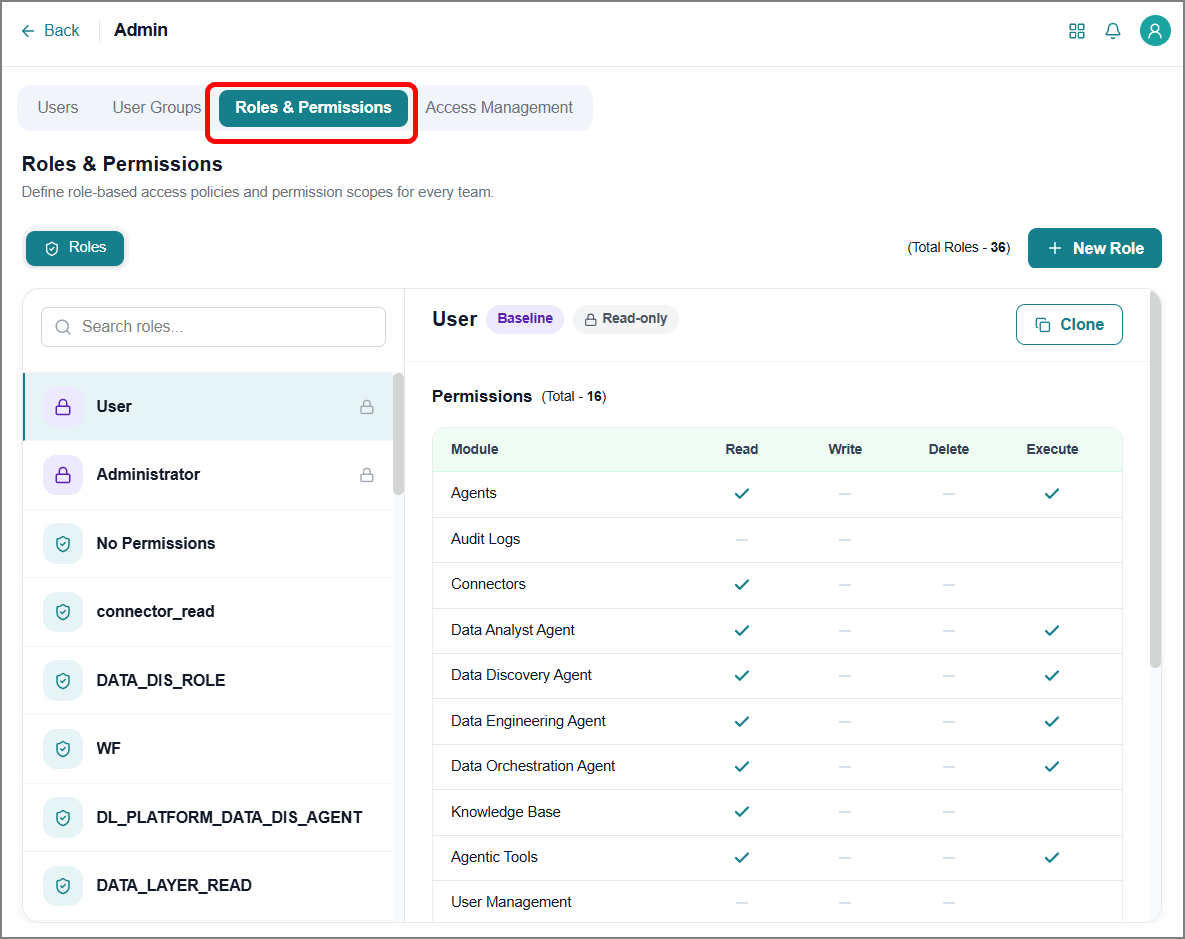Click the Roles shield button
The image size is (1185, 939).
(x=75, y=248)
